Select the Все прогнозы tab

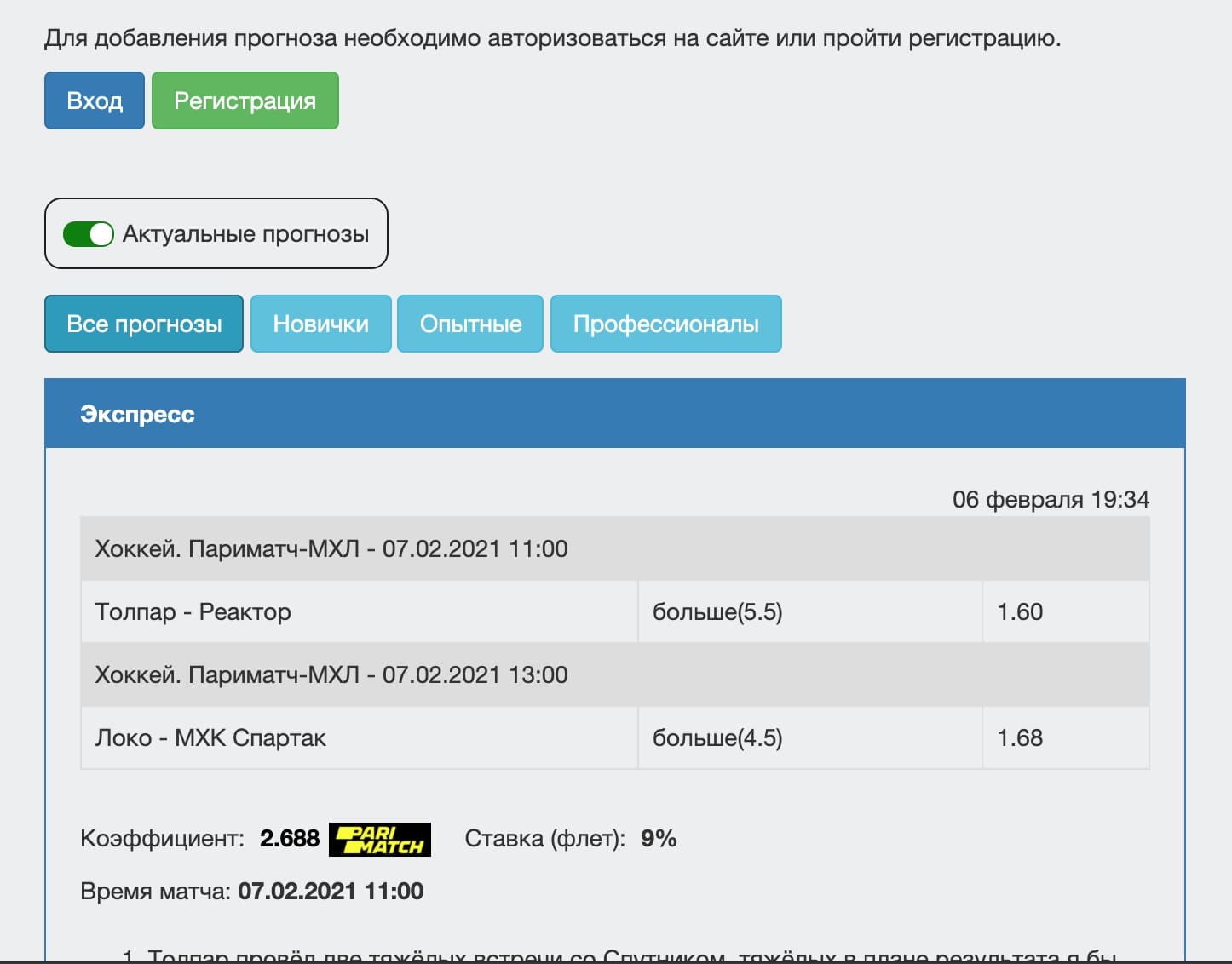[x=144, y=324]
